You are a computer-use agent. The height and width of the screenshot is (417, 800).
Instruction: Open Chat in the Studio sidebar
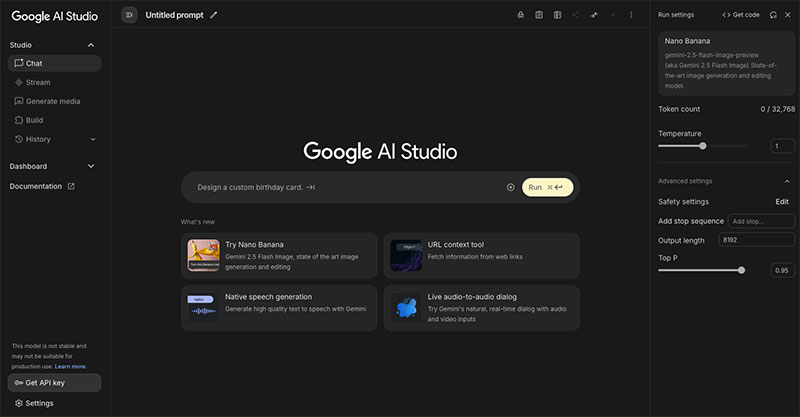pos(54,63)
